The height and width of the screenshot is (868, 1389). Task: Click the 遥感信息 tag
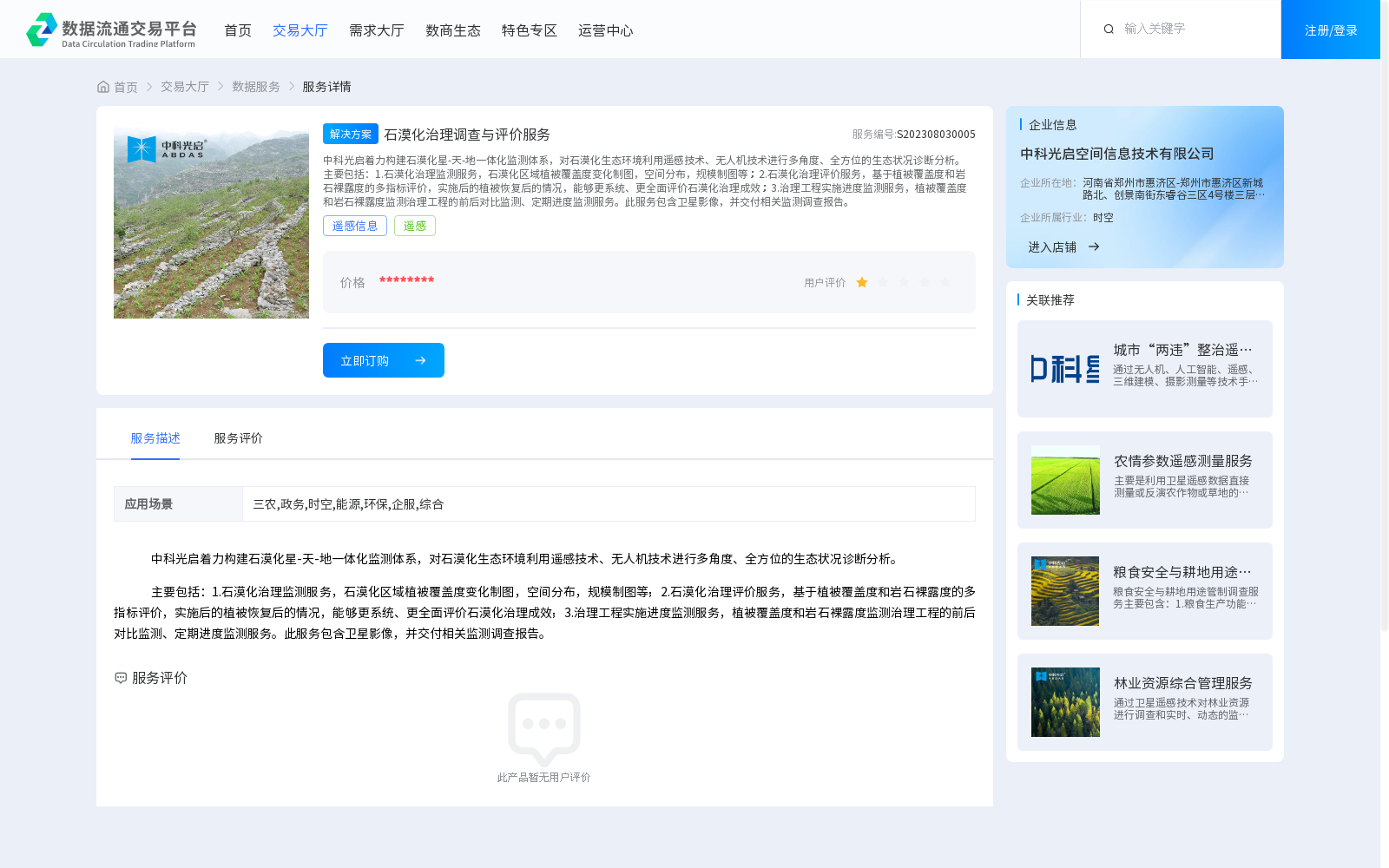tap(355, 226)
